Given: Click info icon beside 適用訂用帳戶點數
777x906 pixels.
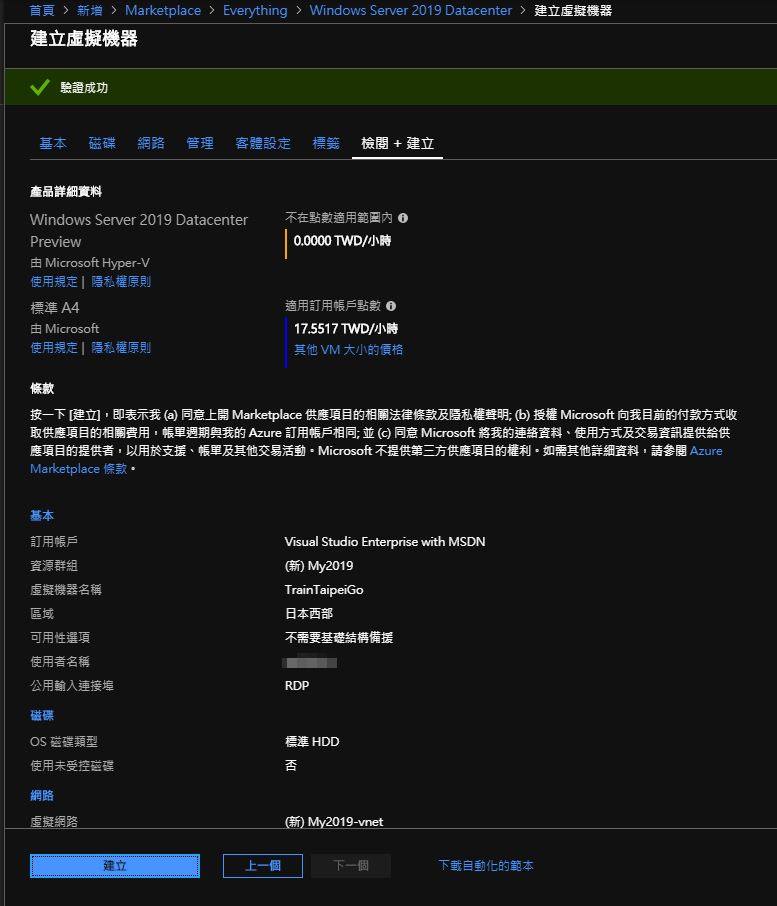Looking at the screenshot, I should coord(391,306).
